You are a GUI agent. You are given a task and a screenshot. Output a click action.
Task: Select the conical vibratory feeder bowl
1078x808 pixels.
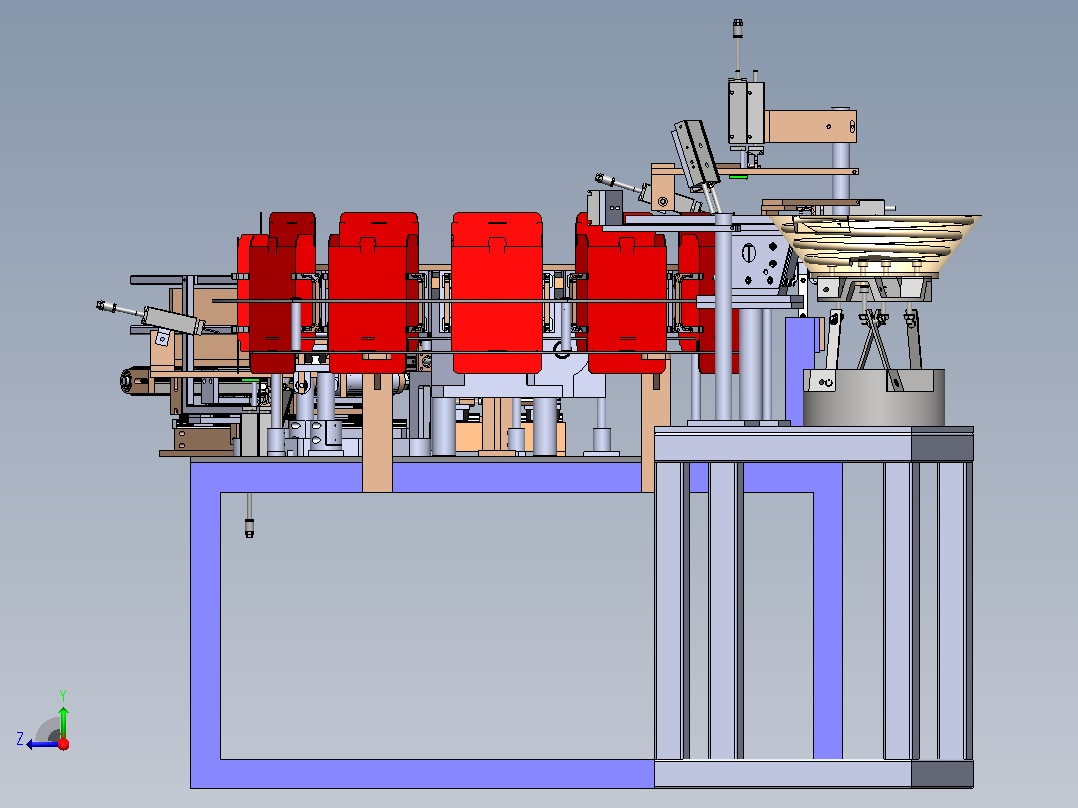pos(874,246)
